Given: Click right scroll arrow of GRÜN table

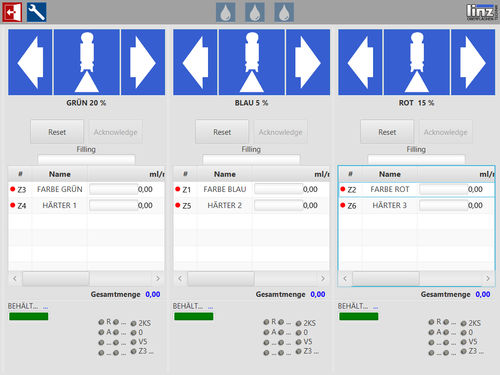Looking at the screenshot, I should [x=158, y=278].
